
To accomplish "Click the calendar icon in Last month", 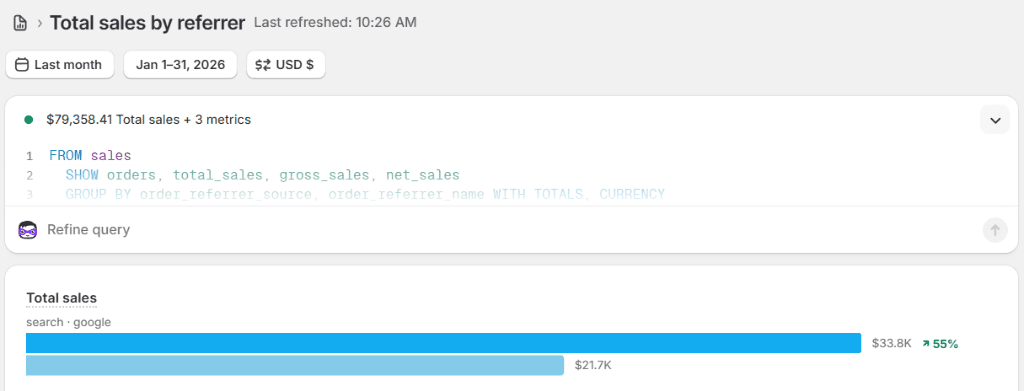I will (22, 65).
